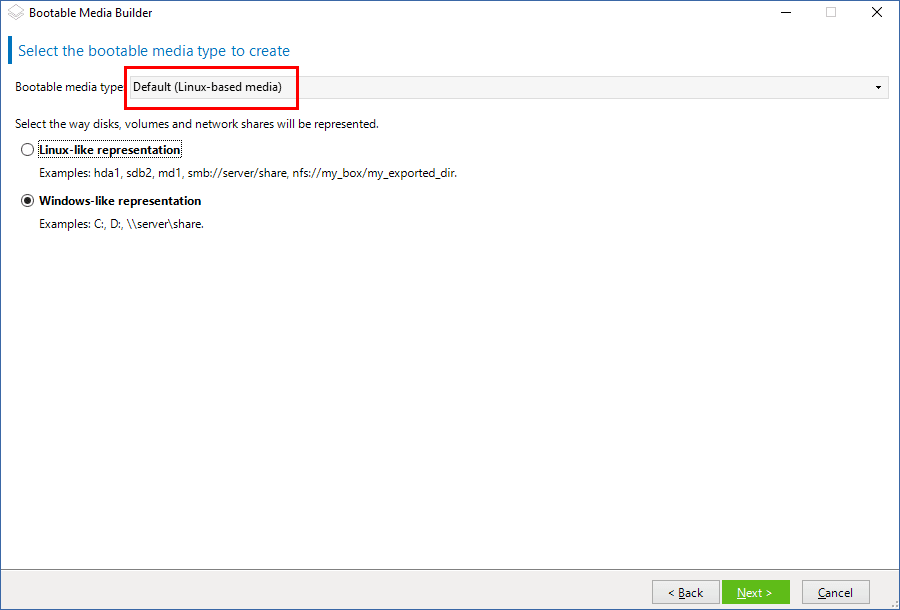This screenshot has height=610, width=900.
Task: Click the "Select the way disks, volumes" description
Action: tap(196, 124)
